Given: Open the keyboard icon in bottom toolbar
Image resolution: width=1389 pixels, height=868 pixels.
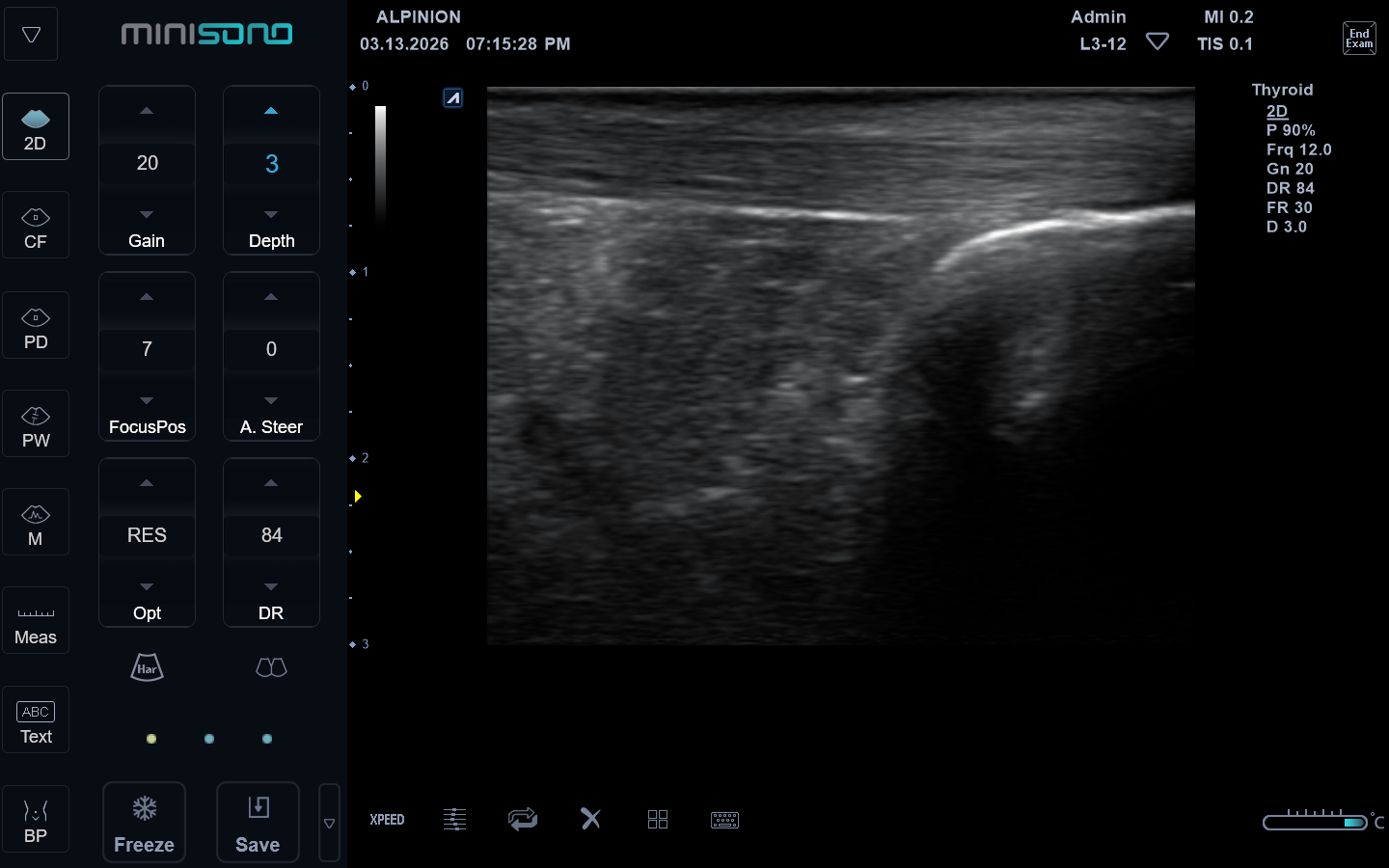Looking at the screenshot, I should 724,820.
